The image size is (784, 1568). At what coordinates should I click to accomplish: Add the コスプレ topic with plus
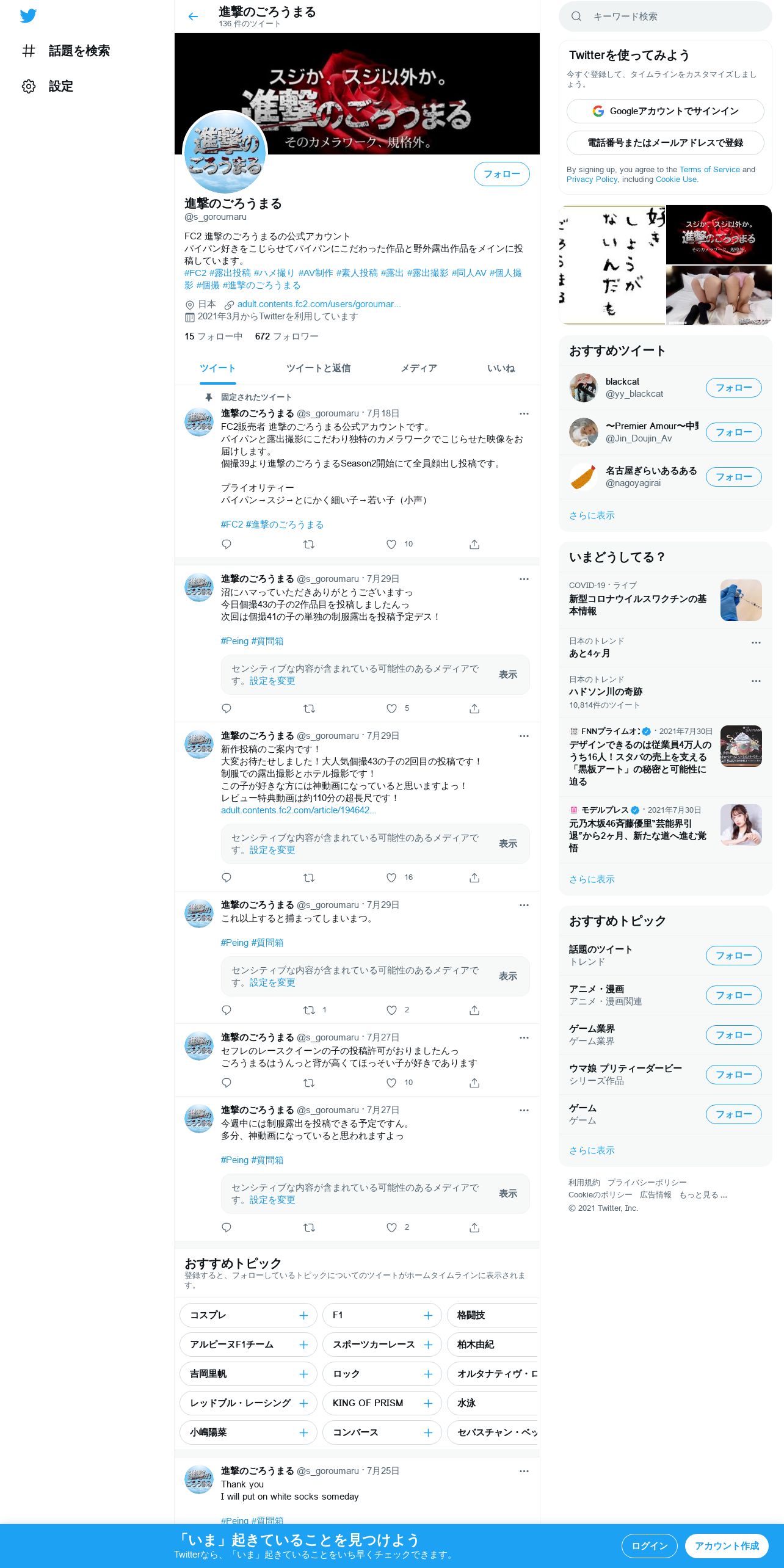(x=303, y=1315)
